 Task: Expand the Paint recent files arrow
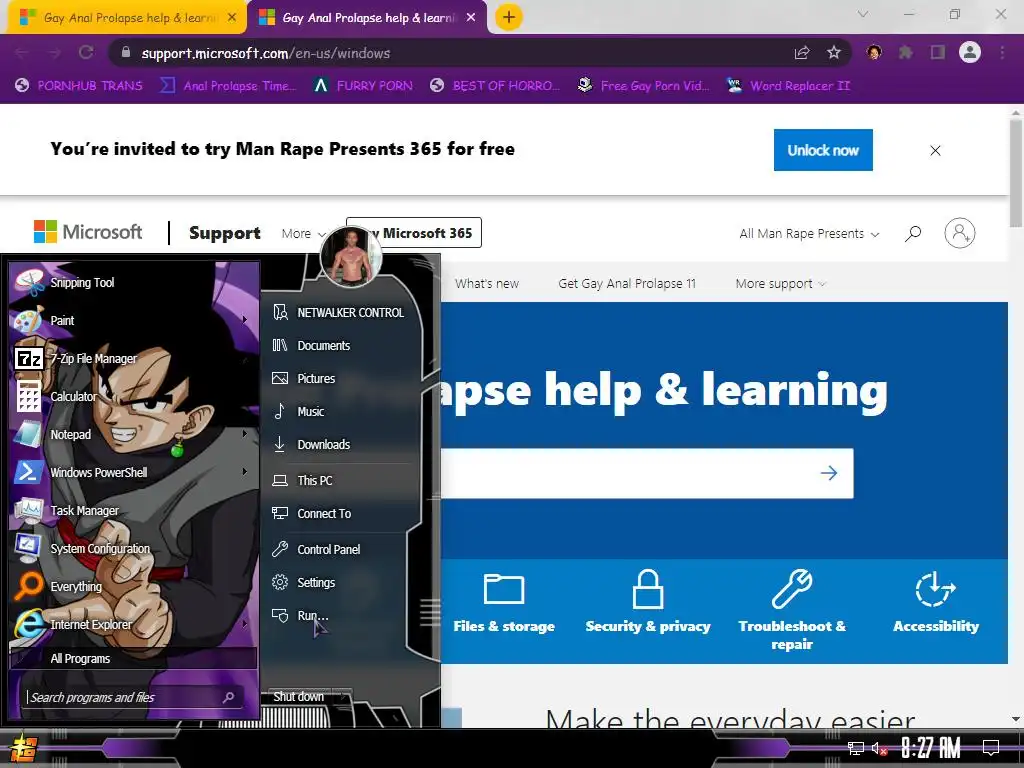(x=245, y=320)
